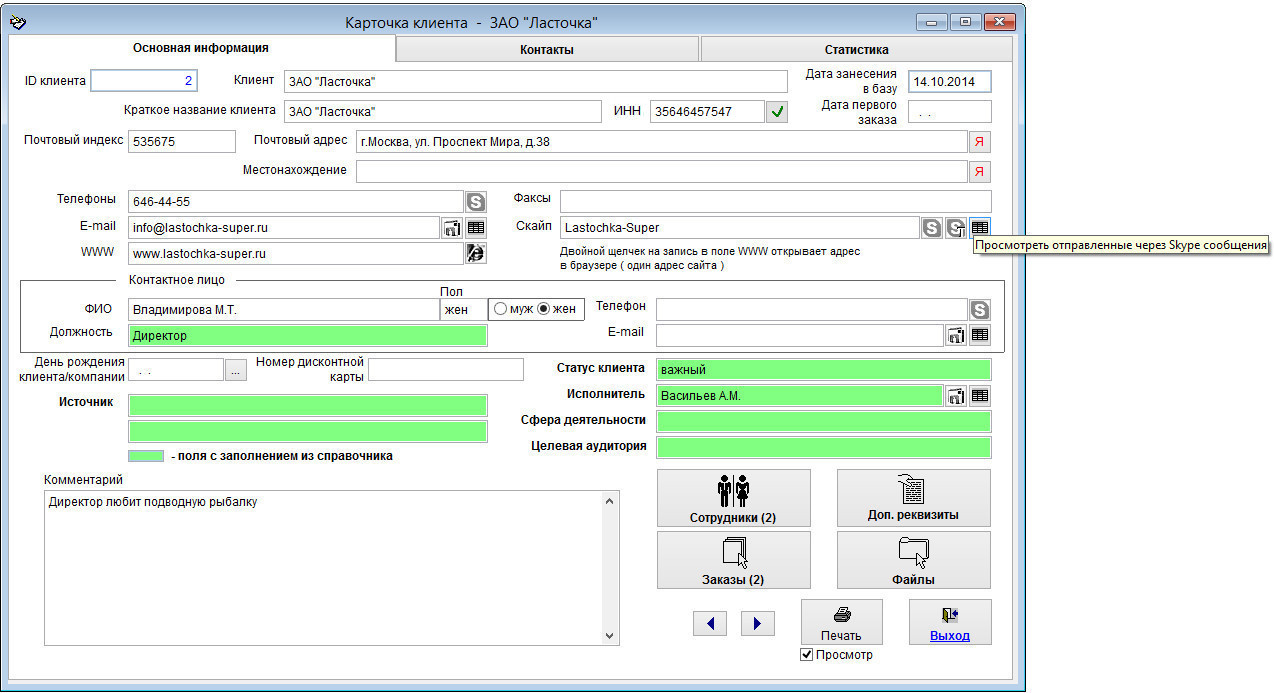Open birthday date picker ellipsis button
This screenshot has width=1274, height=693.
pyautogui.click(x=235, y=370)
